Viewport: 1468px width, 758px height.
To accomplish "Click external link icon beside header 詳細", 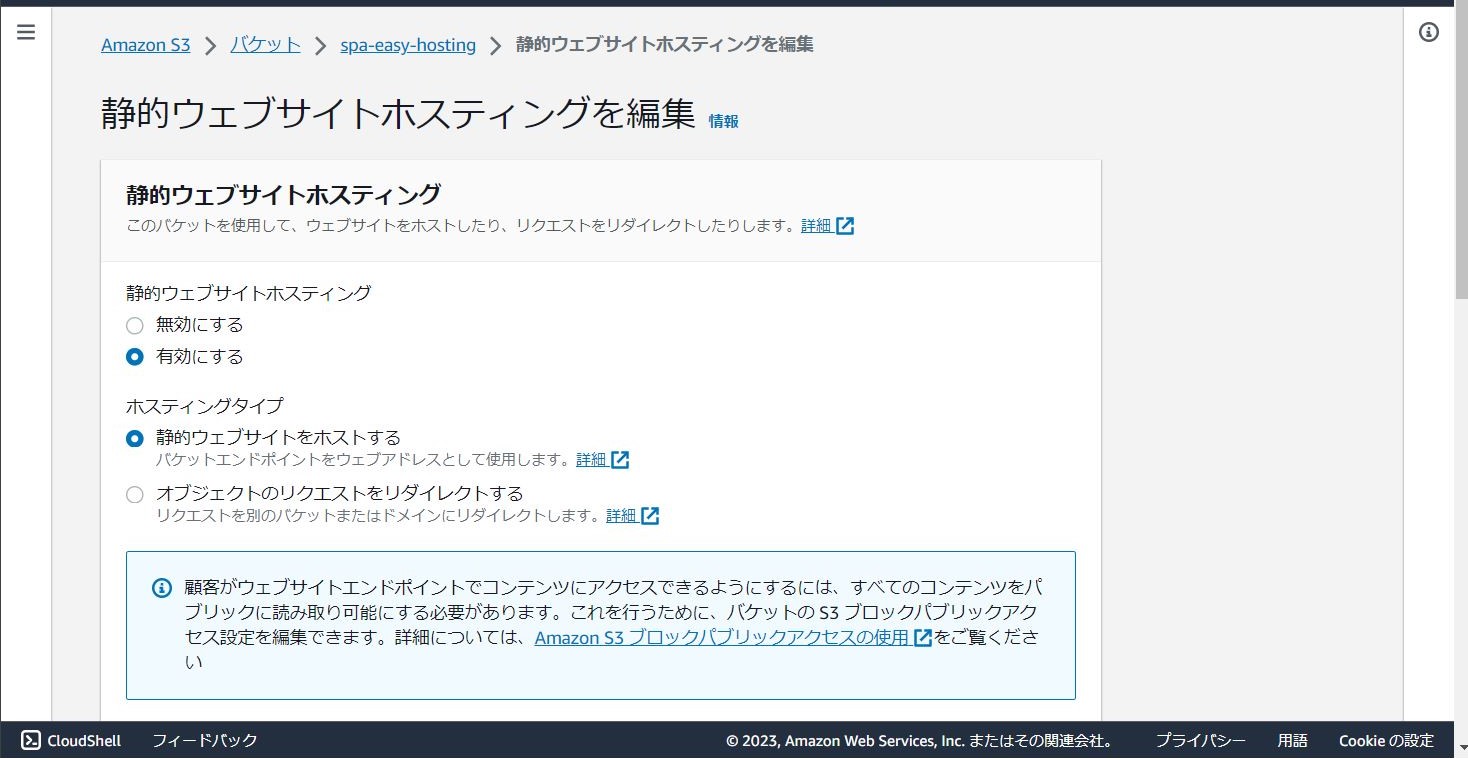I will coord(845,226).
